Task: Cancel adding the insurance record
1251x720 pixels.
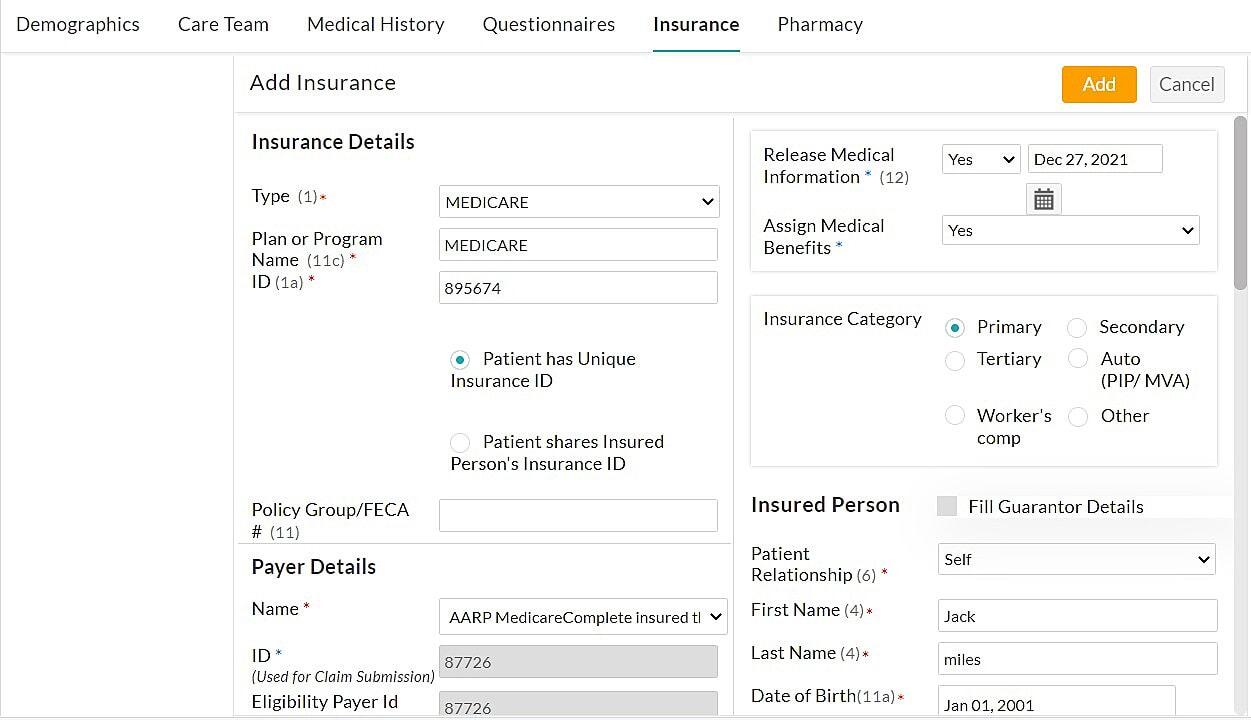Action: (1187, 84)
